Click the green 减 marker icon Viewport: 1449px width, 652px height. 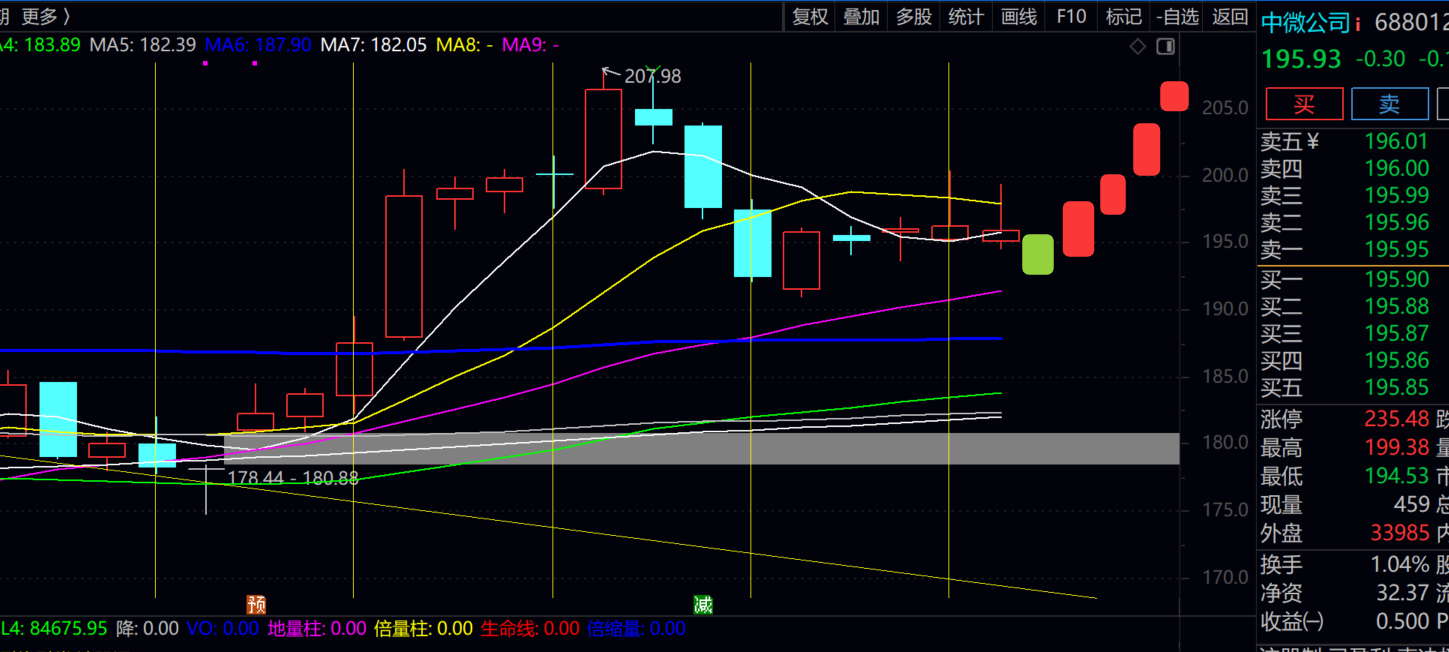click(704, 604)
